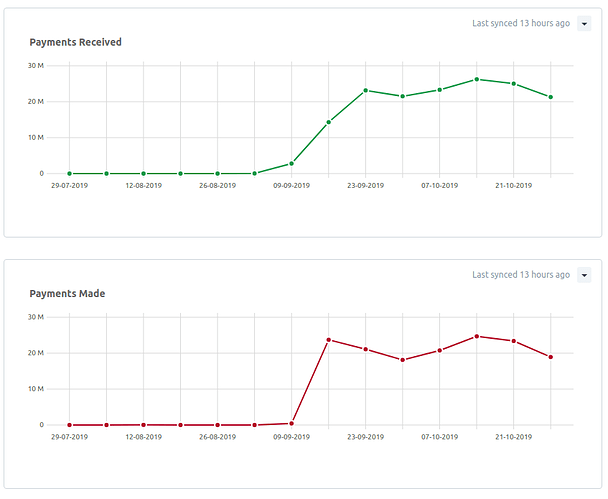
Task: Select the green data point at 07-10-2019
Action: (x=440, y=90)
